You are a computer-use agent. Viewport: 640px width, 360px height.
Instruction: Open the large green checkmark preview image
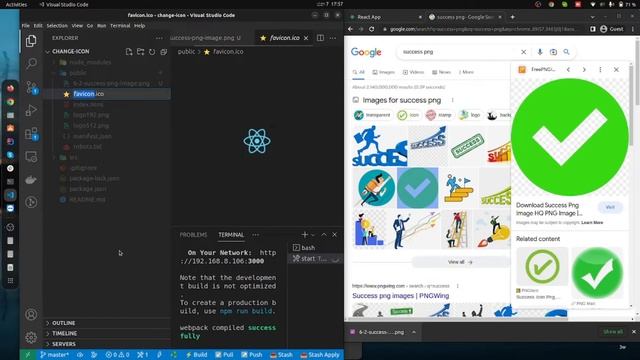[569, 137]
